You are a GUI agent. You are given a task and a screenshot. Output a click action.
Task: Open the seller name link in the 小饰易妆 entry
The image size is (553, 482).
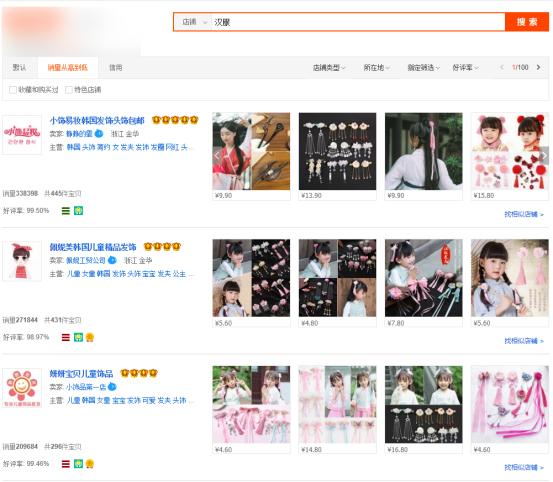[x=79, y=134]
